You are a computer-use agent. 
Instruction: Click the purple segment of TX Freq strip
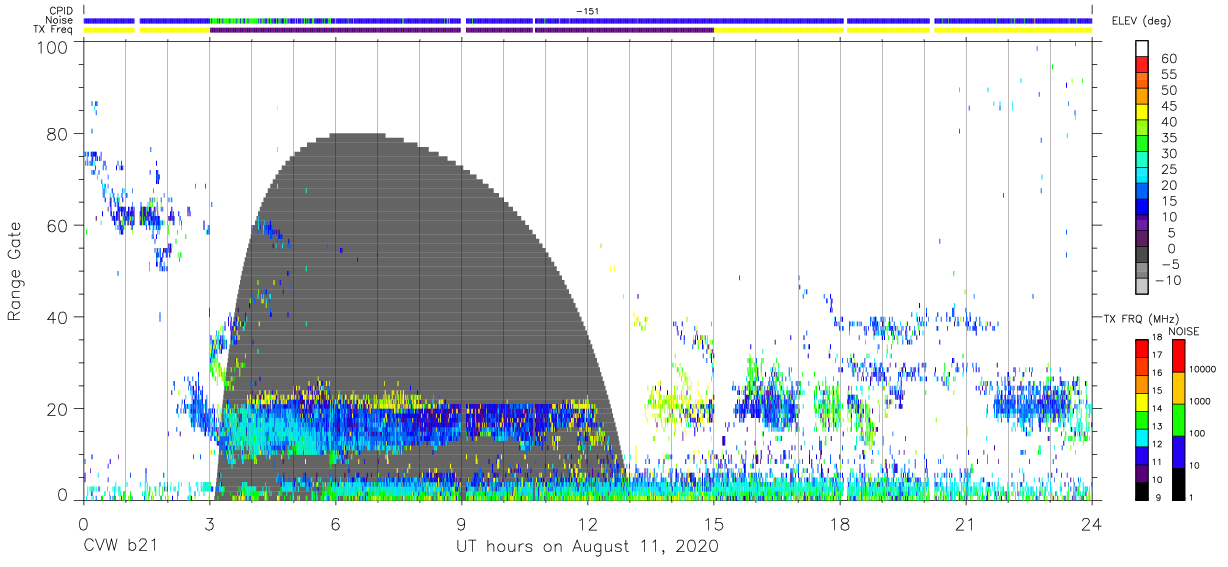coord(461,30)
